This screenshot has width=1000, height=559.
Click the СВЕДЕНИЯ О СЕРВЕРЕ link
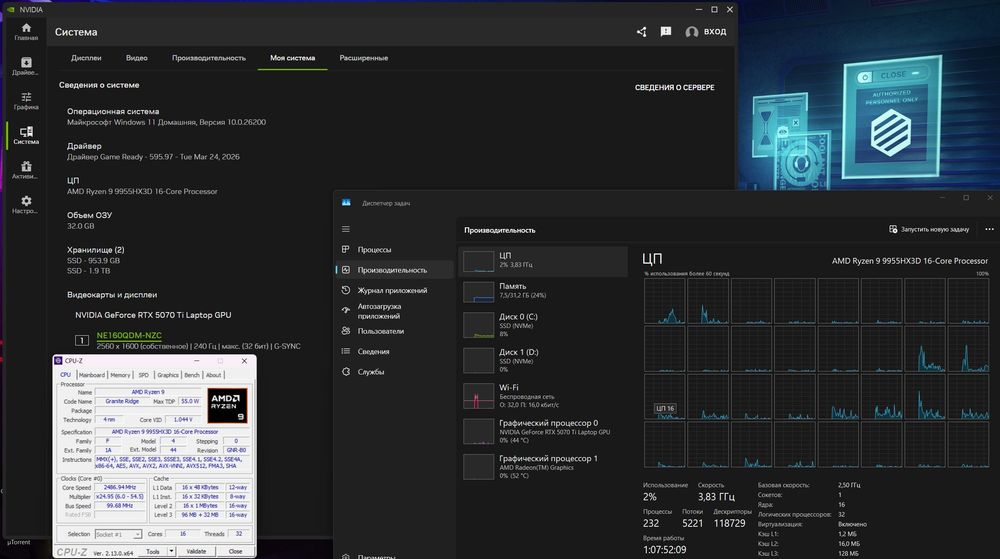click(674, 87)
